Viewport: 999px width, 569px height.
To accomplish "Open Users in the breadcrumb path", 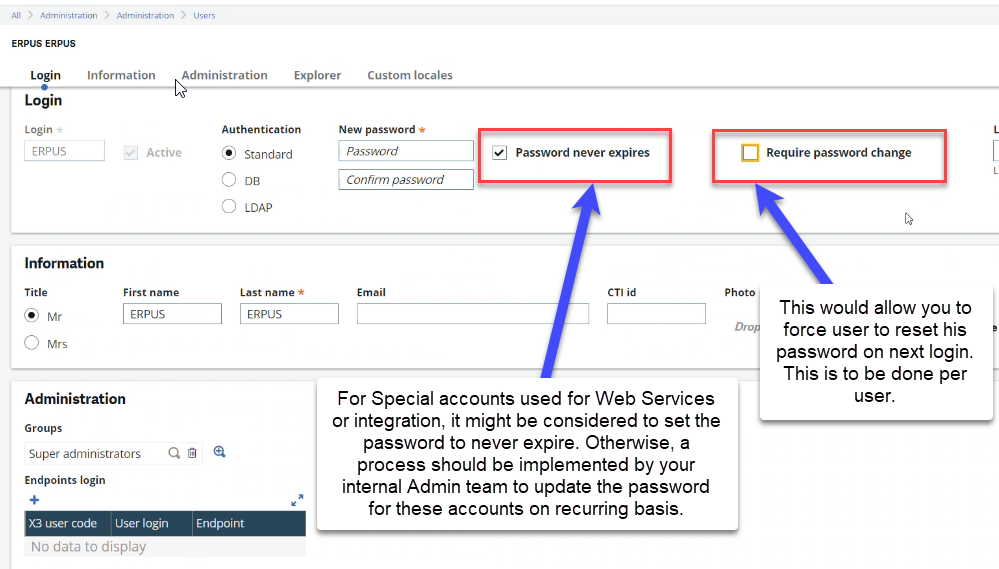I will 204,16.
